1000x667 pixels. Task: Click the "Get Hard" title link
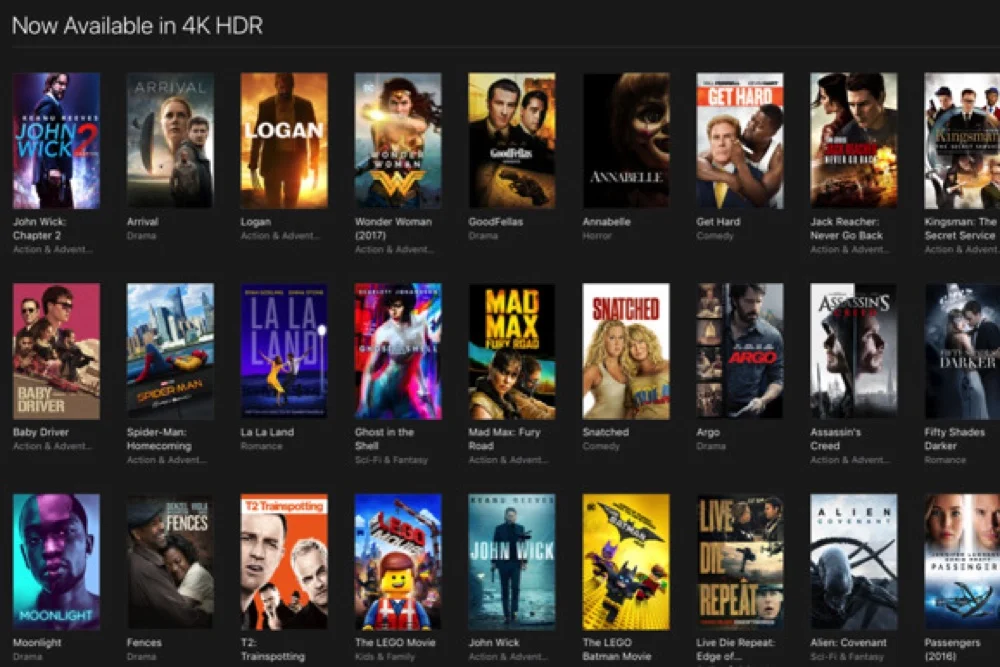pos(718,222)
